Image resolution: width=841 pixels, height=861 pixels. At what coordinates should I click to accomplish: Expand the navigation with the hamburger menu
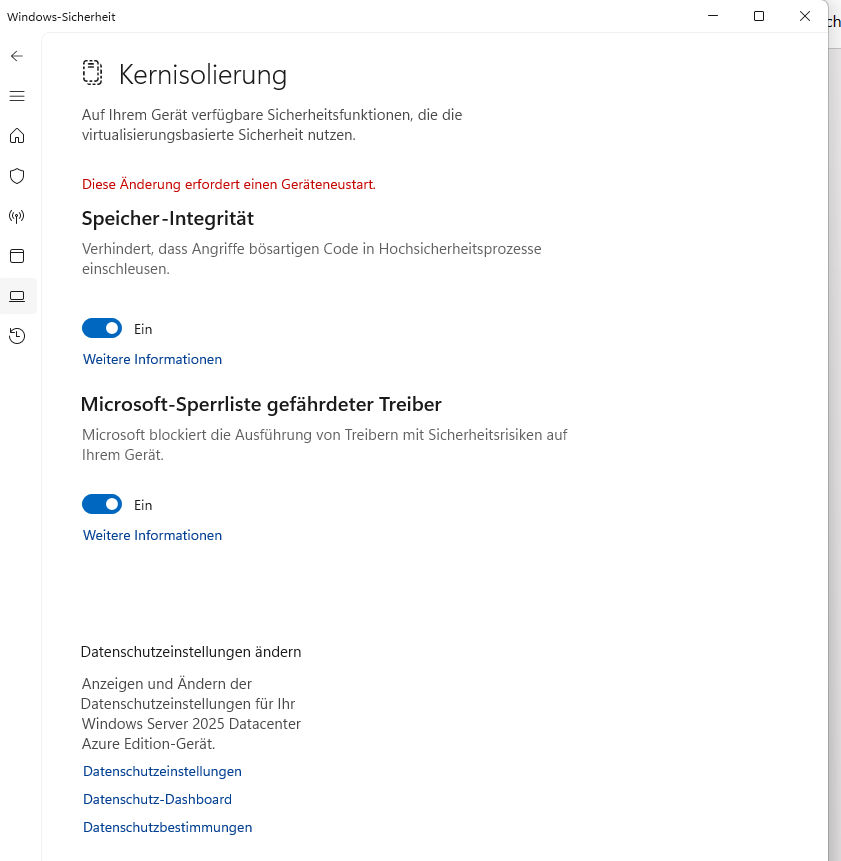click(x=16, y=96)
